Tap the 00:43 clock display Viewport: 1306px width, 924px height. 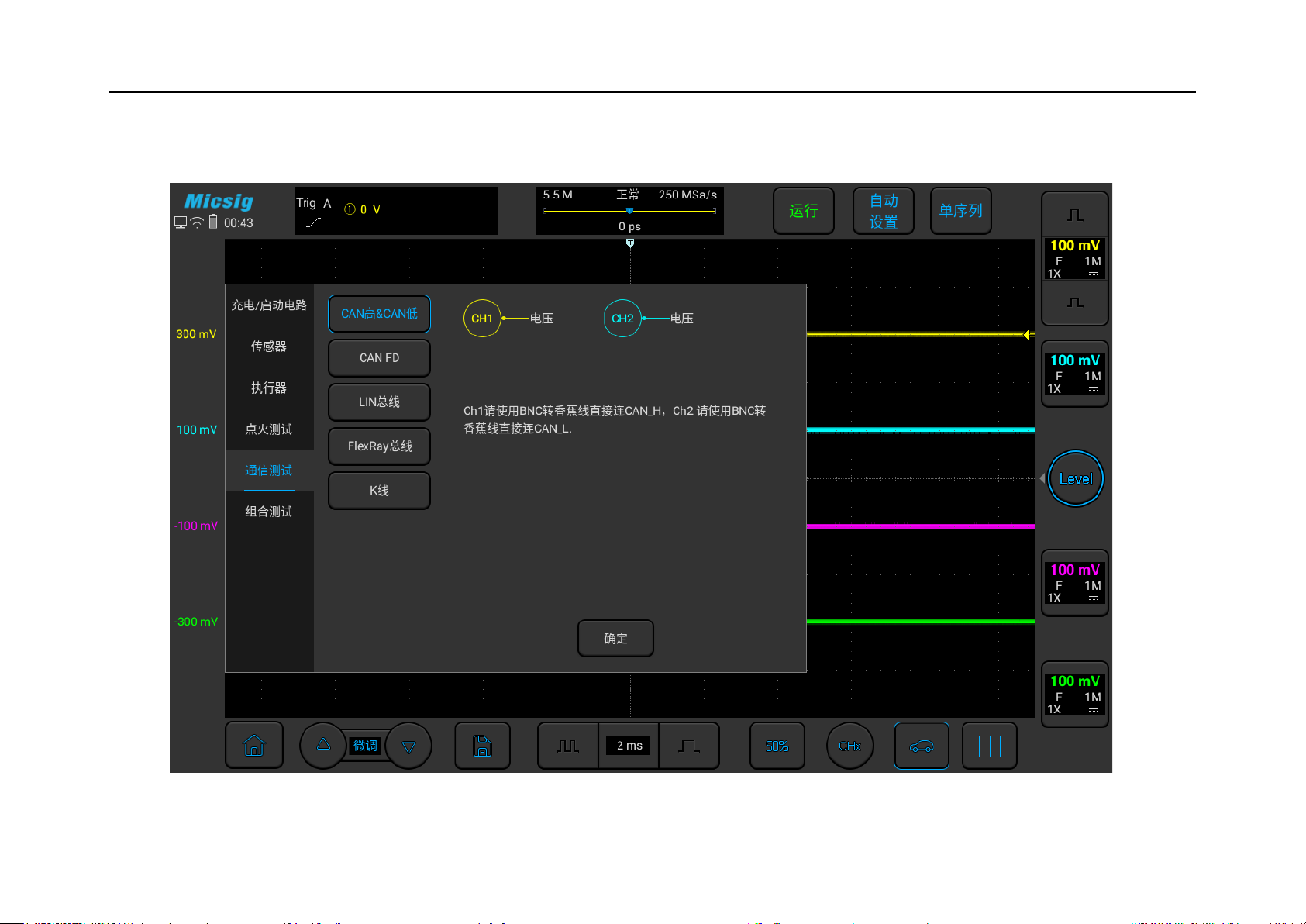tap(239, 223)
